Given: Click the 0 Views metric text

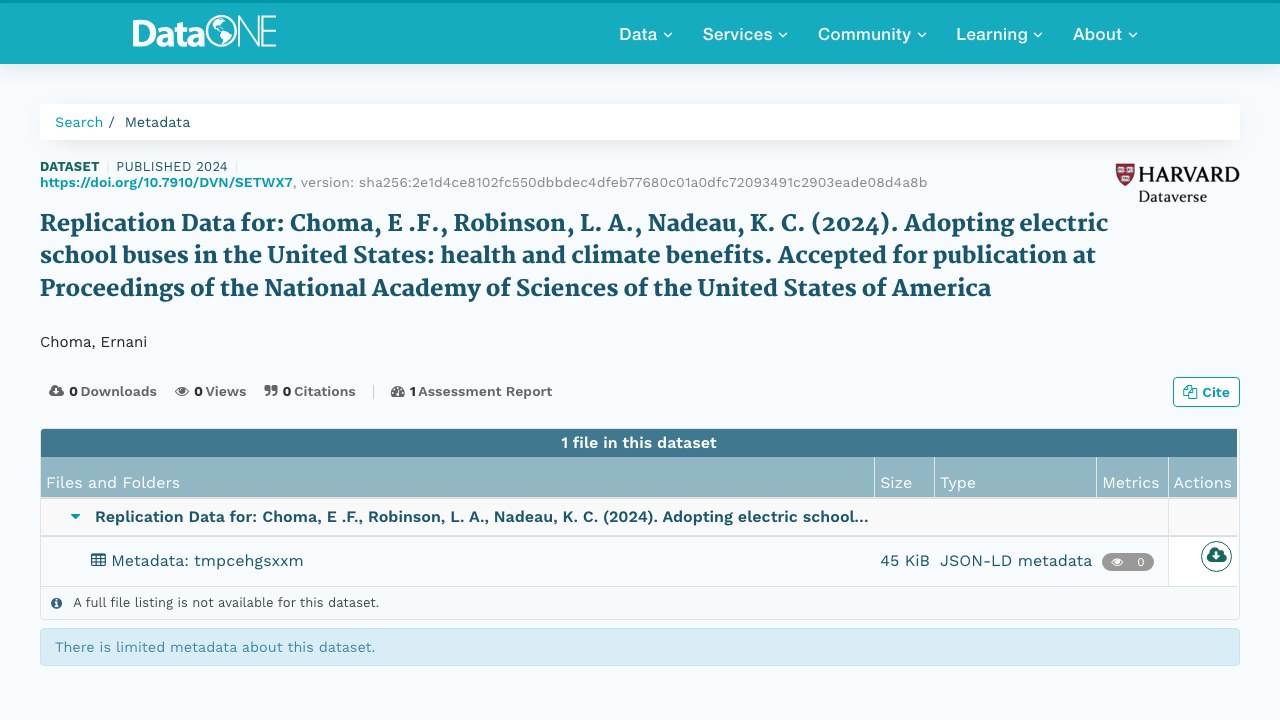Looking at the screenshot, I should [220, 392].
